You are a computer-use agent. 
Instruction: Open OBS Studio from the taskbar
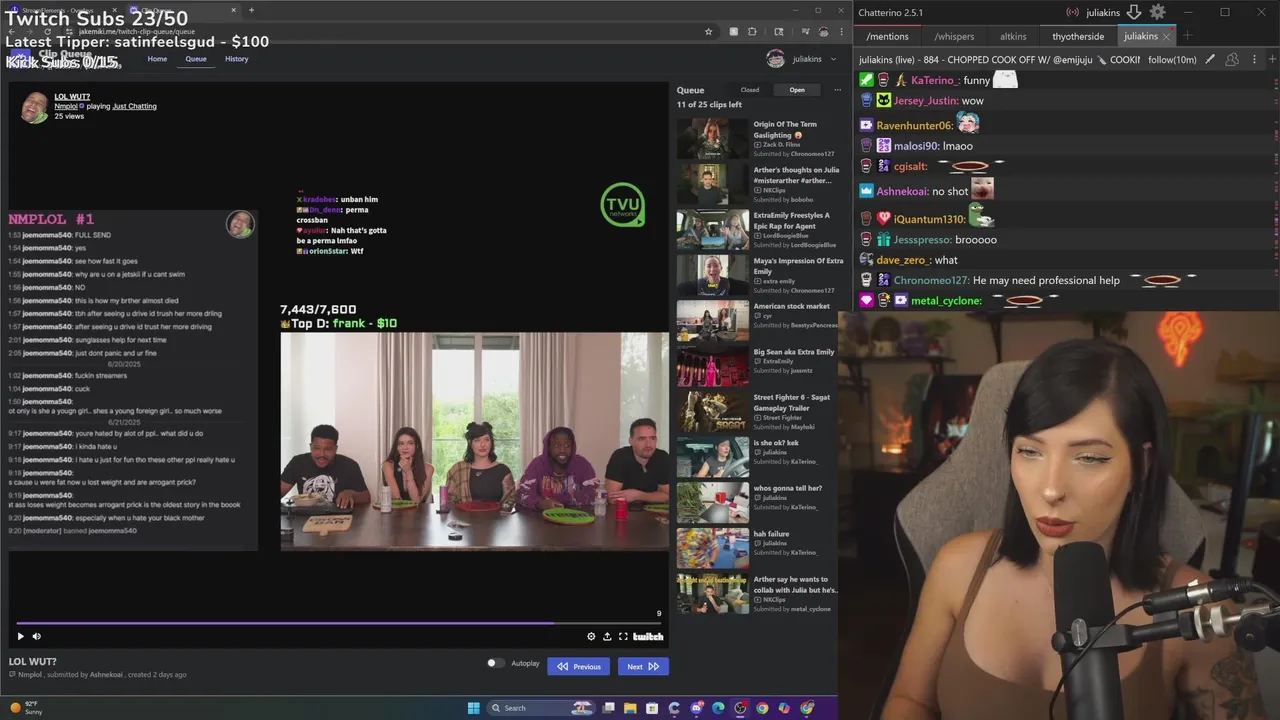click(740, 708)
